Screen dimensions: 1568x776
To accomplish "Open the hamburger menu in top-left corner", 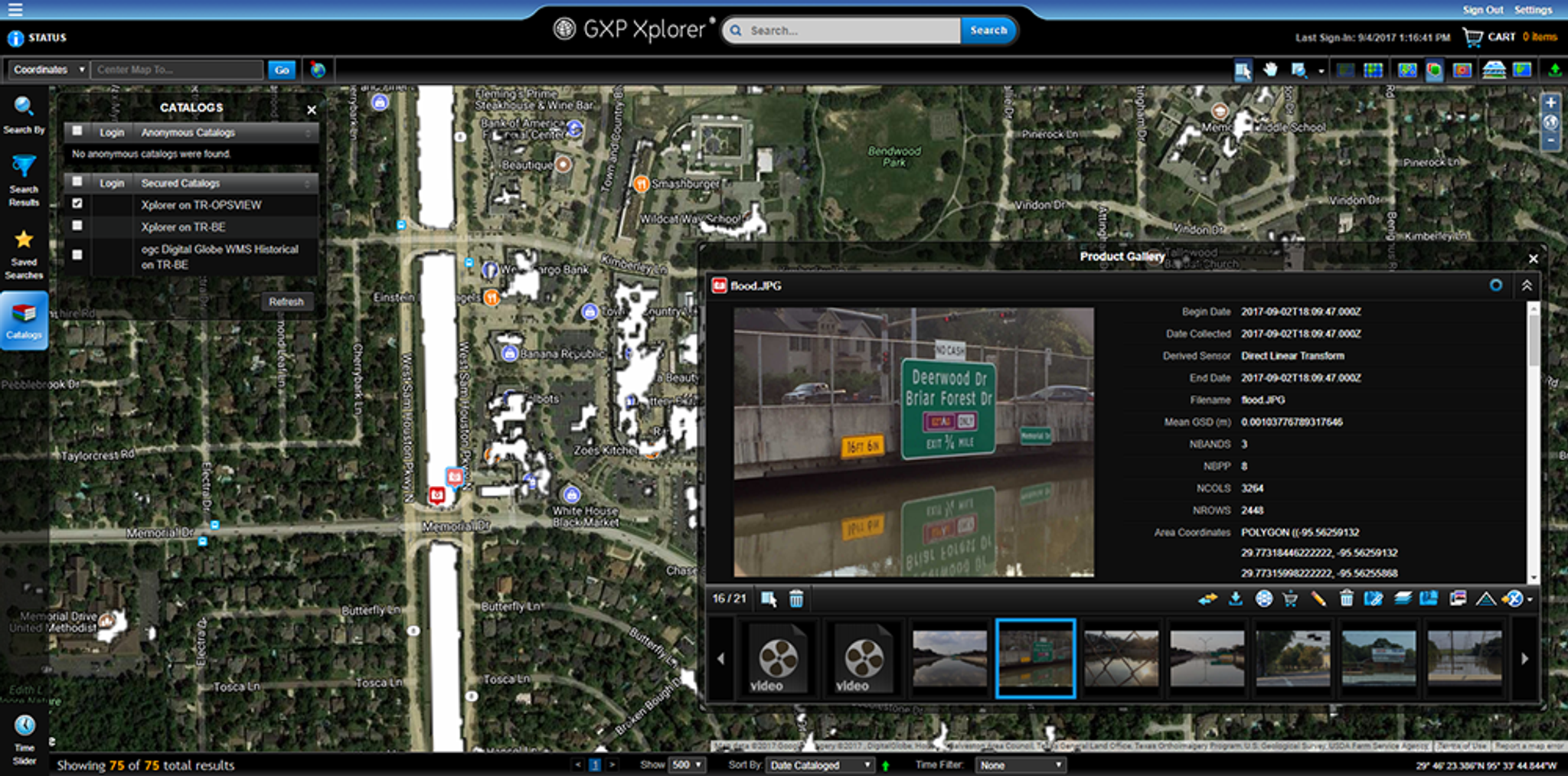I will (15, 10).
